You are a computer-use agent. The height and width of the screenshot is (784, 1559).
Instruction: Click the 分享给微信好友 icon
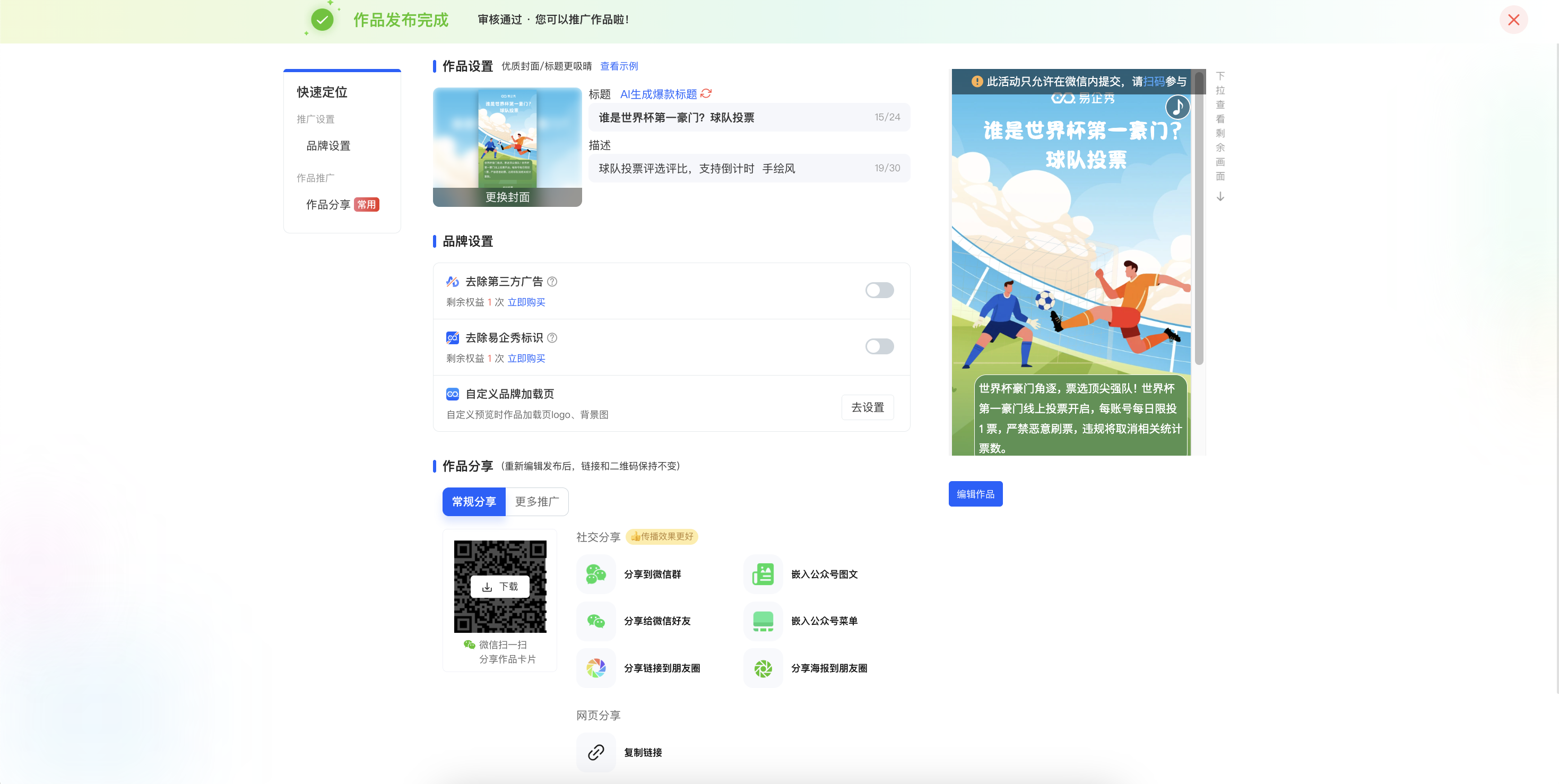point(595,621)
